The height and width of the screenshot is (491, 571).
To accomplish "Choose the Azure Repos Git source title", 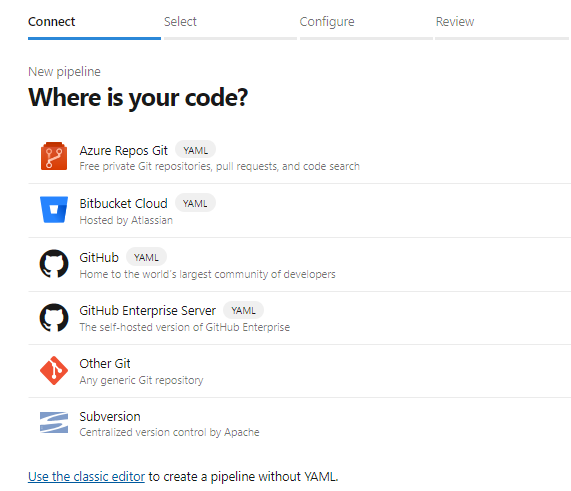I will [x=123, y=150].
